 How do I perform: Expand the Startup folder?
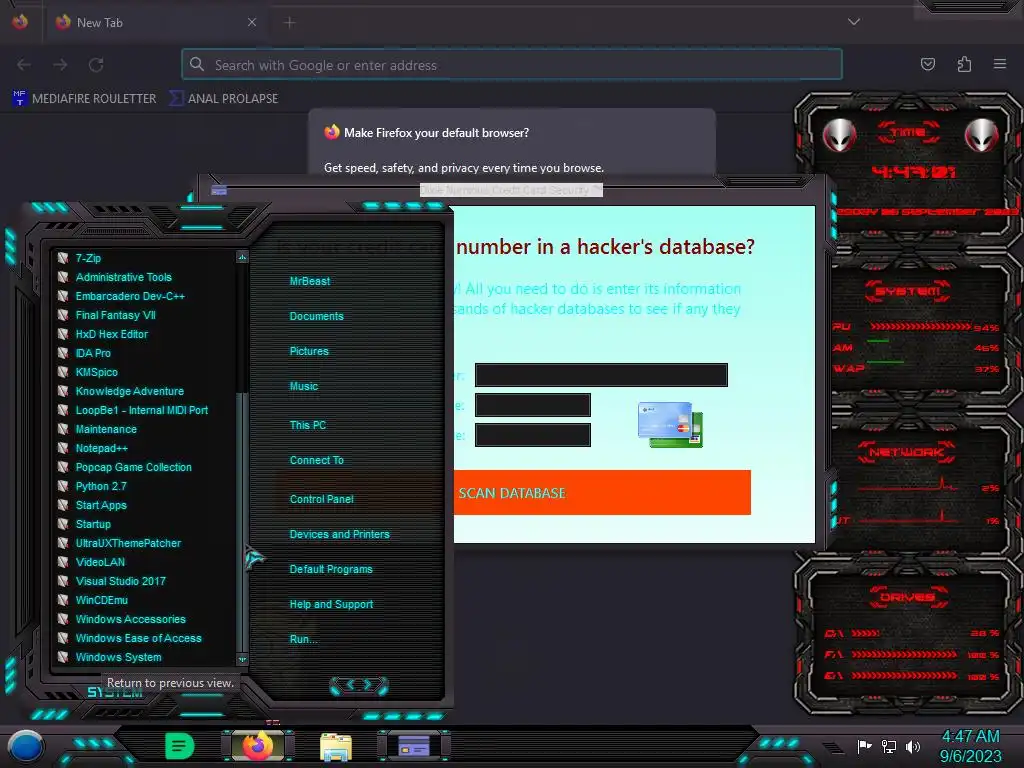pos(93,523)
